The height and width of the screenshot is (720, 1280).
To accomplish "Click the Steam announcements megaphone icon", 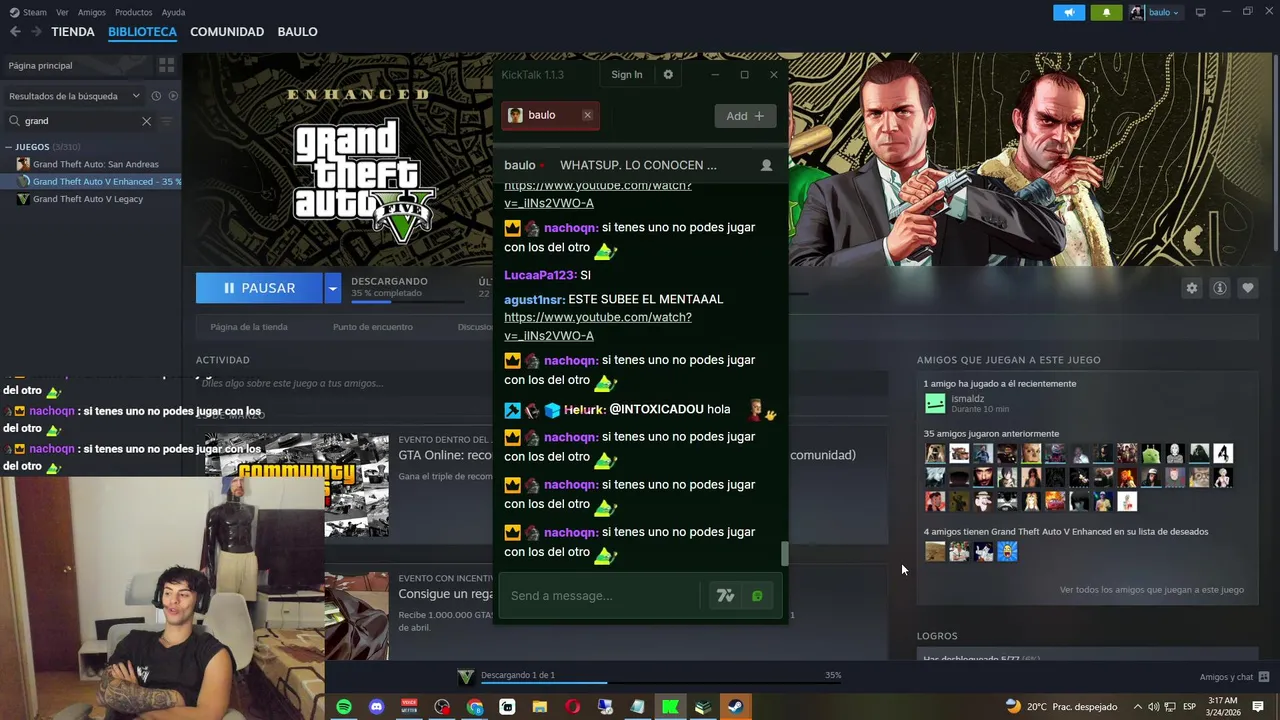I will [x=1069, y=13].
